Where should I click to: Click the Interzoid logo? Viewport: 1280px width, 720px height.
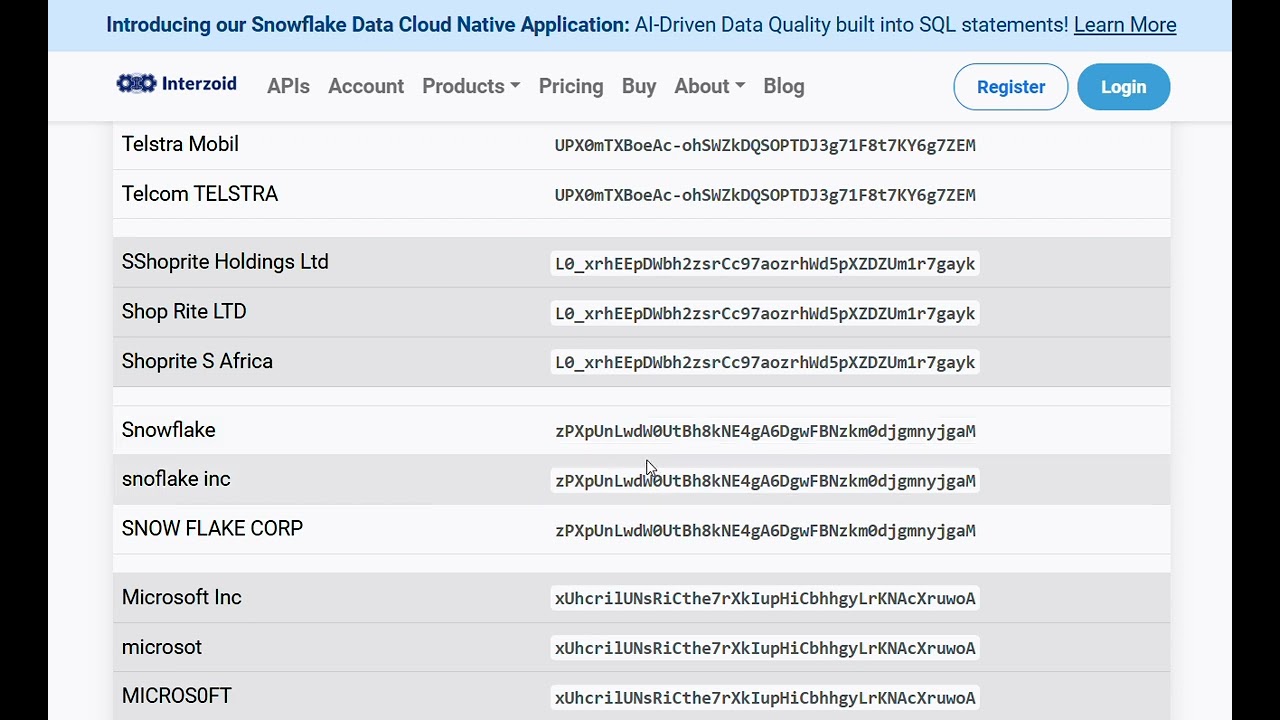point(177,84)
